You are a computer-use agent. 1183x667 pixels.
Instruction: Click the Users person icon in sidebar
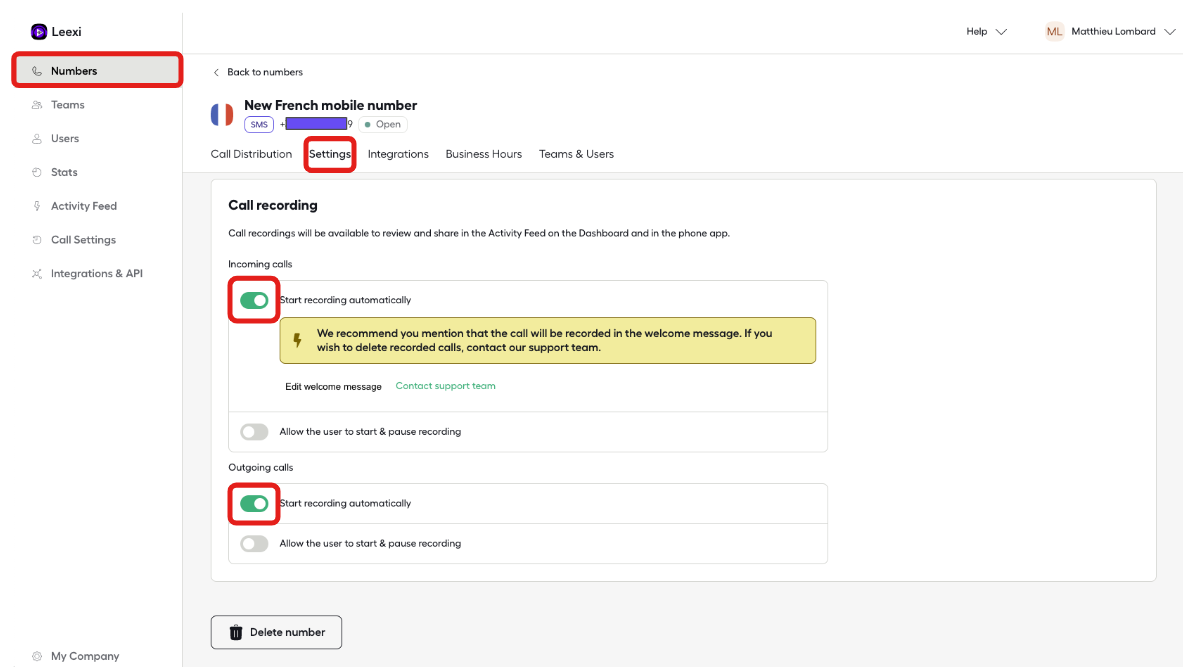point(36,139)
